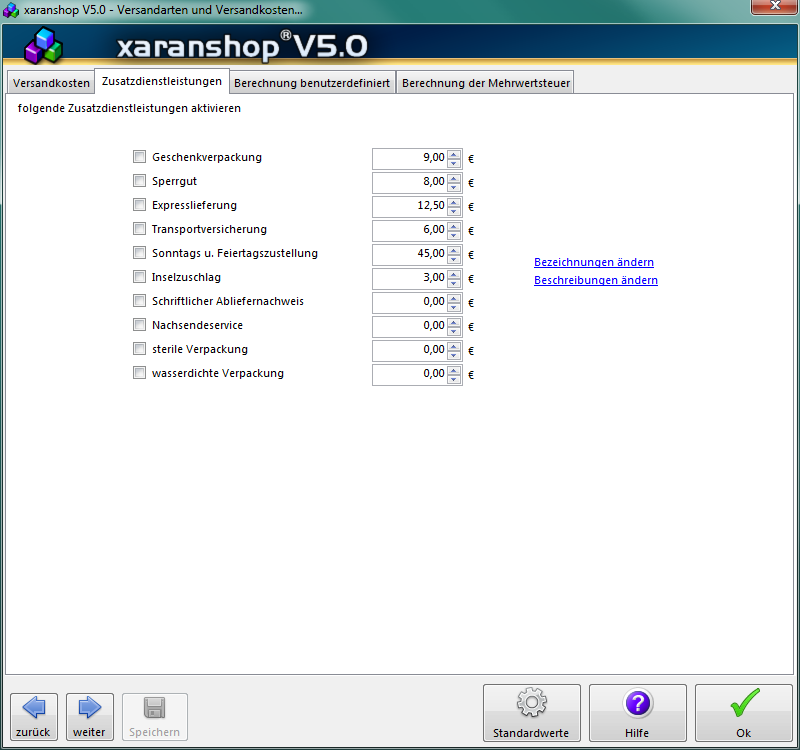Open Berechnung der Mehrwertsteuer tab
800x750 pixels.
pyautogui.click(x=486, y=83)
